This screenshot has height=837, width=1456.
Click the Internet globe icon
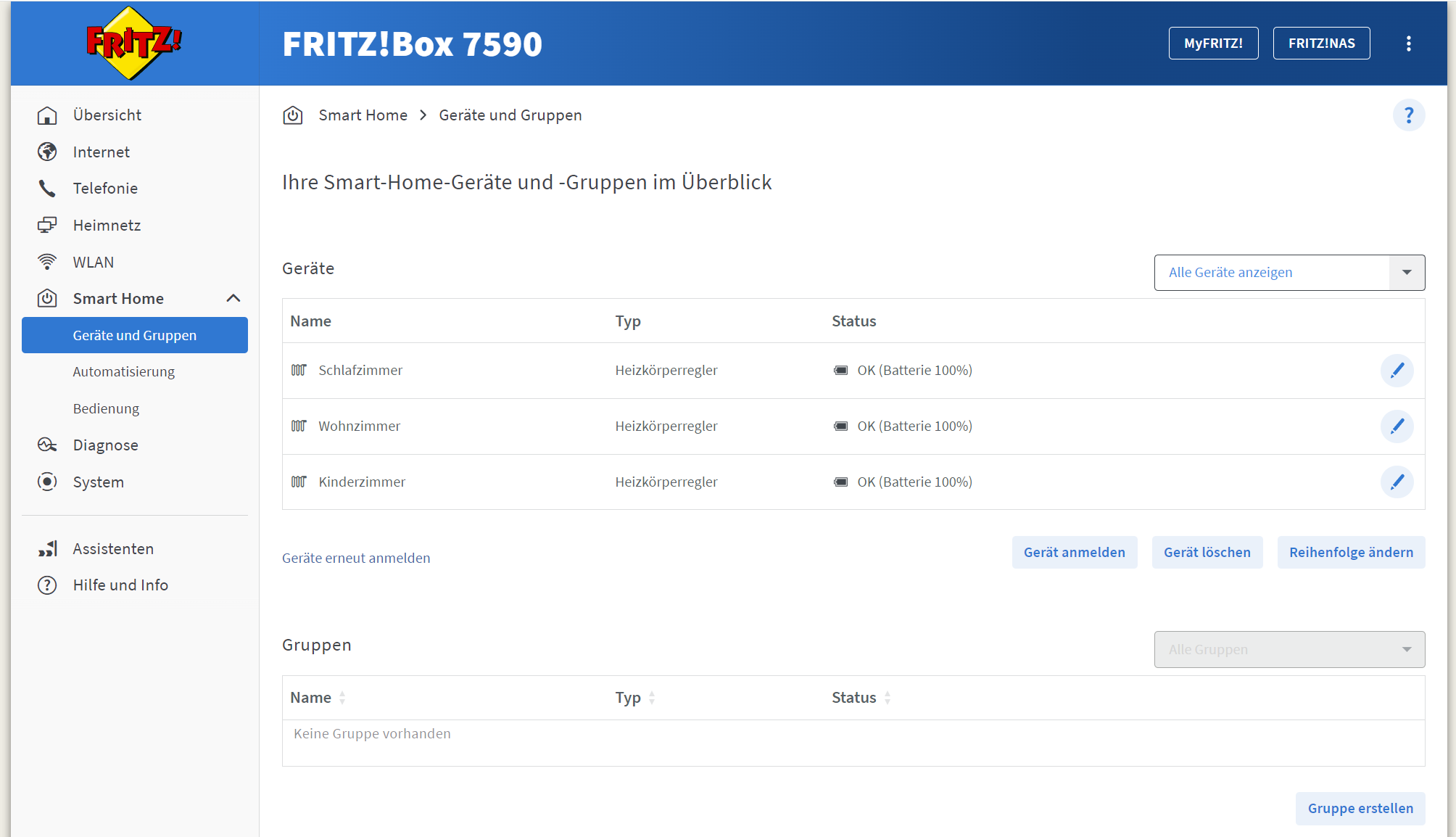[47, 152]
